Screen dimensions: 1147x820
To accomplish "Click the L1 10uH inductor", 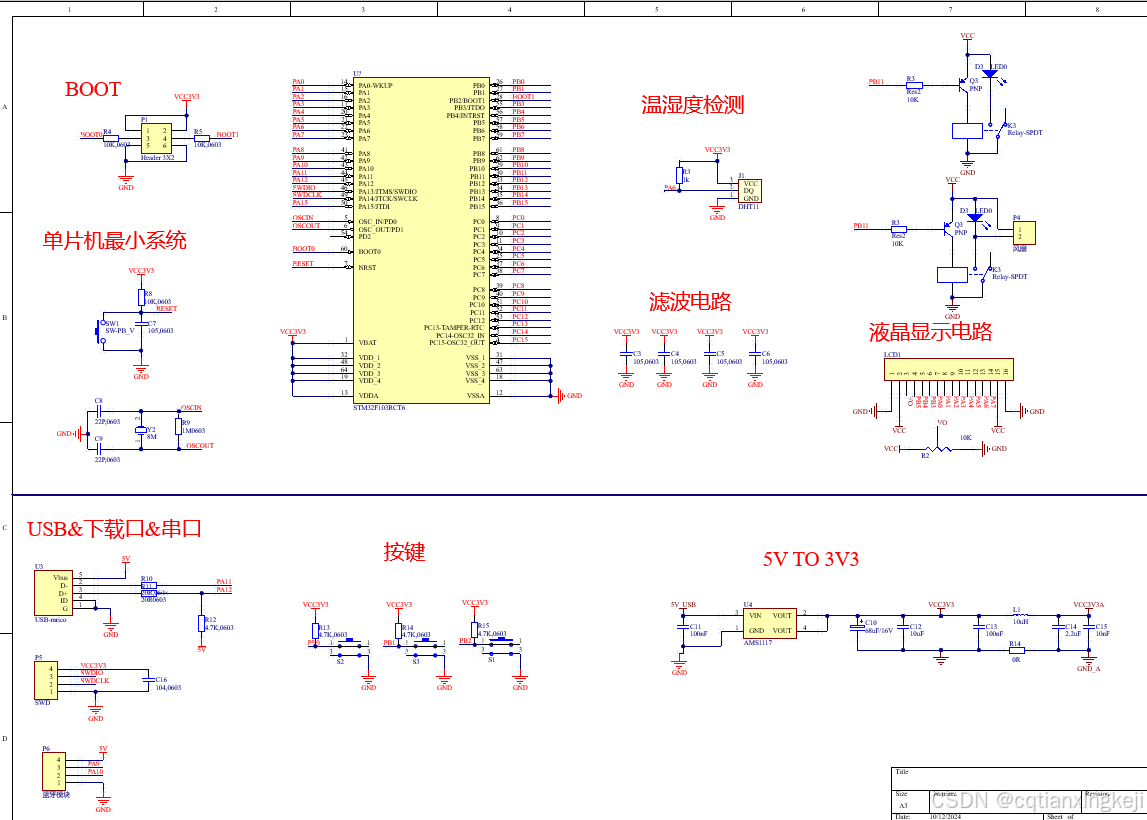I will (x=1020, y=615).
